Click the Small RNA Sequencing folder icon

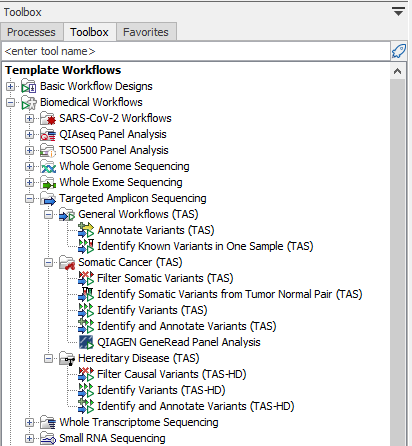pyautogui.click(x=48, y=438)
